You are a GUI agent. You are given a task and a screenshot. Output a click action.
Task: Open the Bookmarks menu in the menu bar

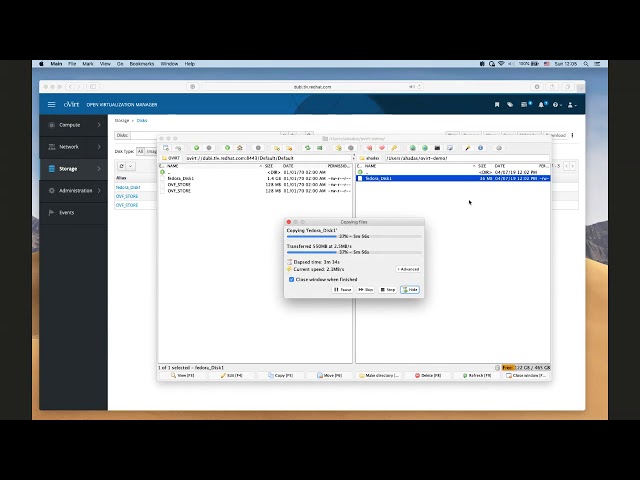142,64
